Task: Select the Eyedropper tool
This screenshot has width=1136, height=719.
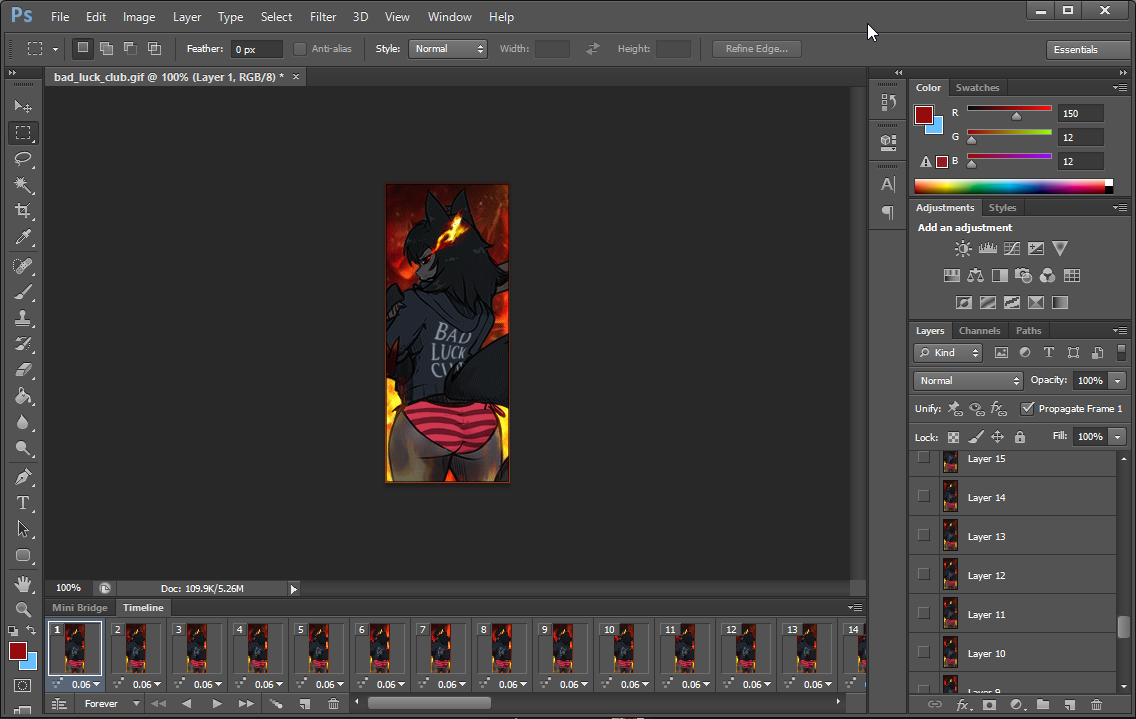Action: (x=23, y=238)
